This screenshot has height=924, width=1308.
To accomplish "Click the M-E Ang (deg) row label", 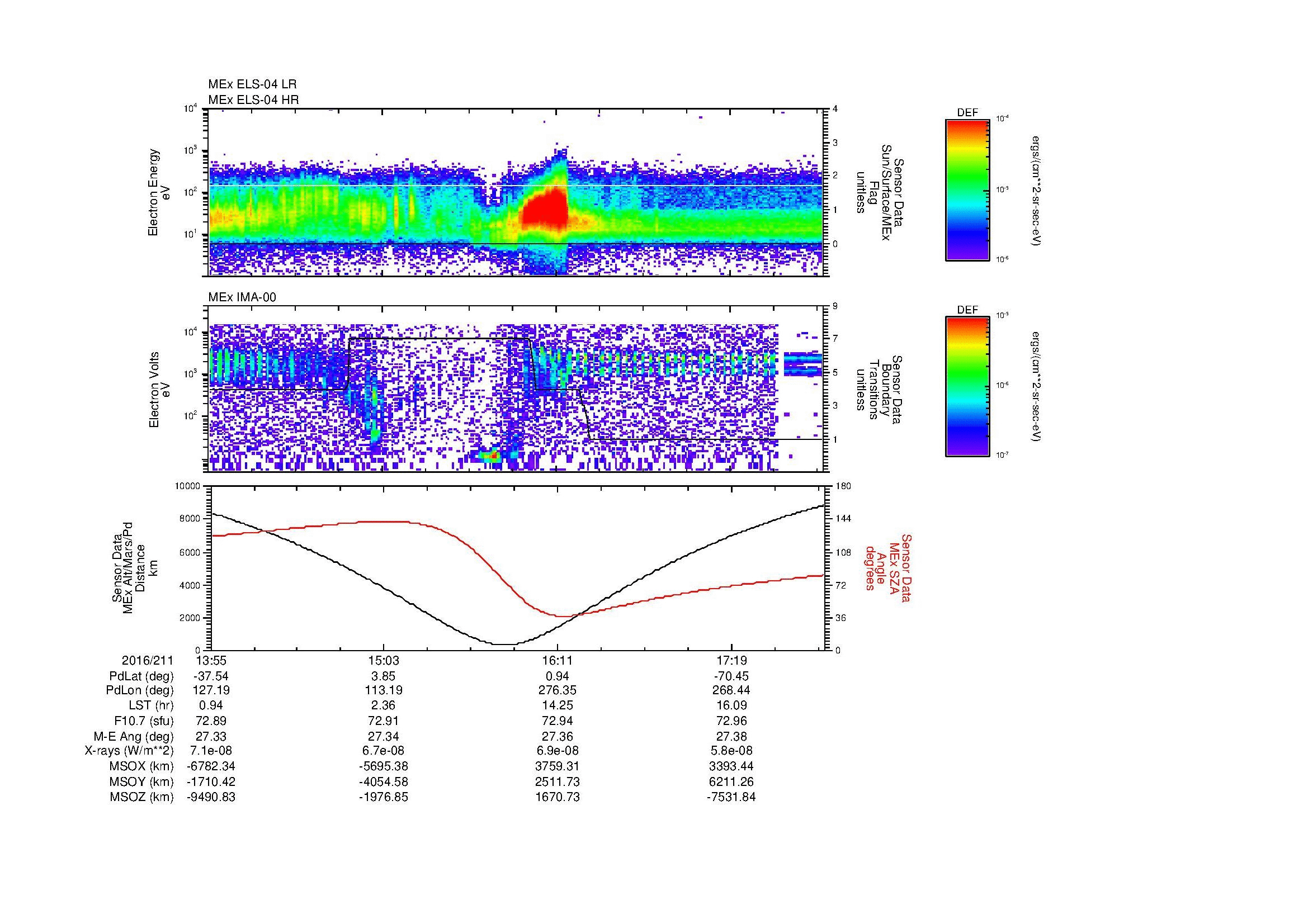I will click(x=133, y=736).
